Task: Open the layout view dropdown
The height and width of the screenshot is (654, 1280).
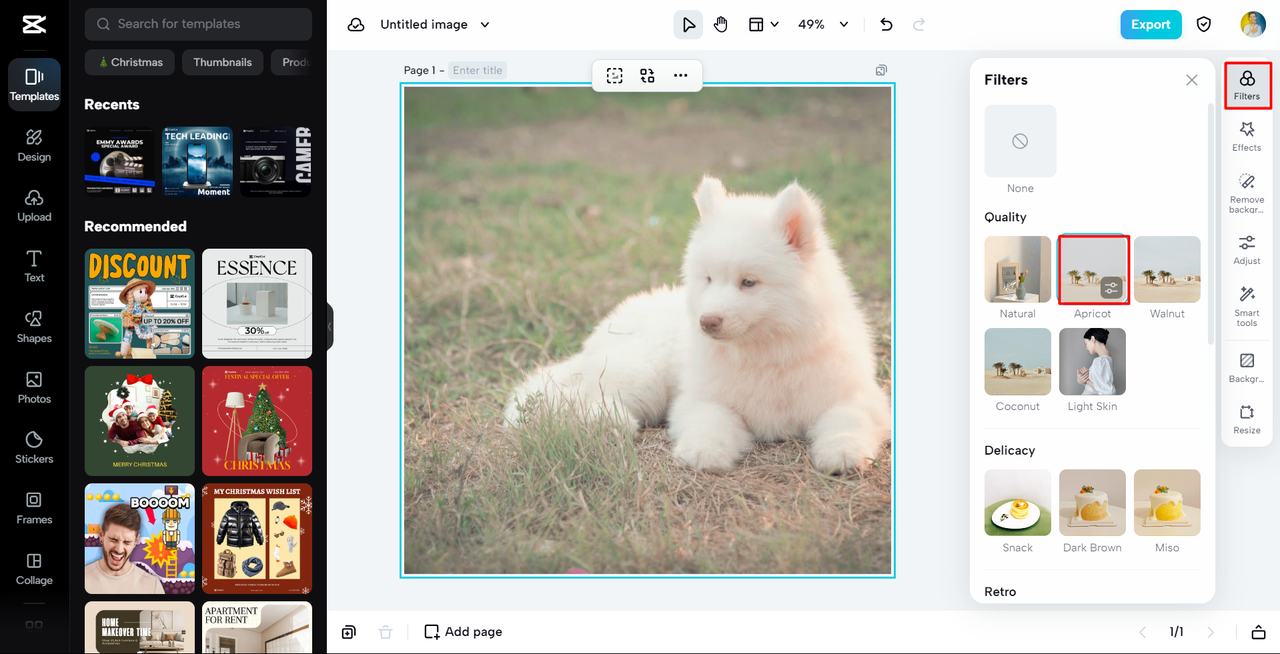Action: pos(764,25)
